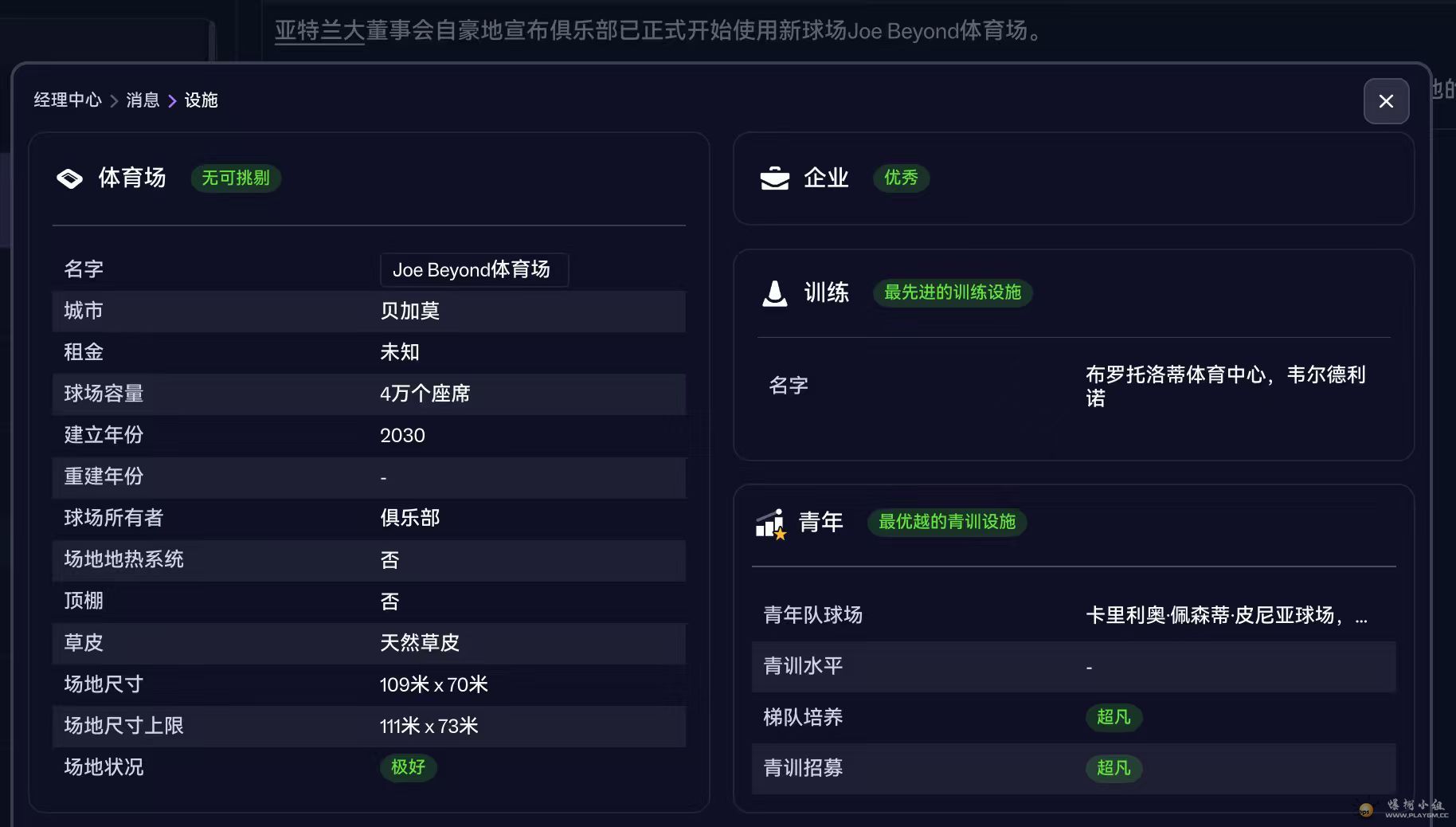The width and height of the screenshot is (1456, 827).
Task: Click the 优秀 corporate rating badge
Action: (x=901, y=178)
